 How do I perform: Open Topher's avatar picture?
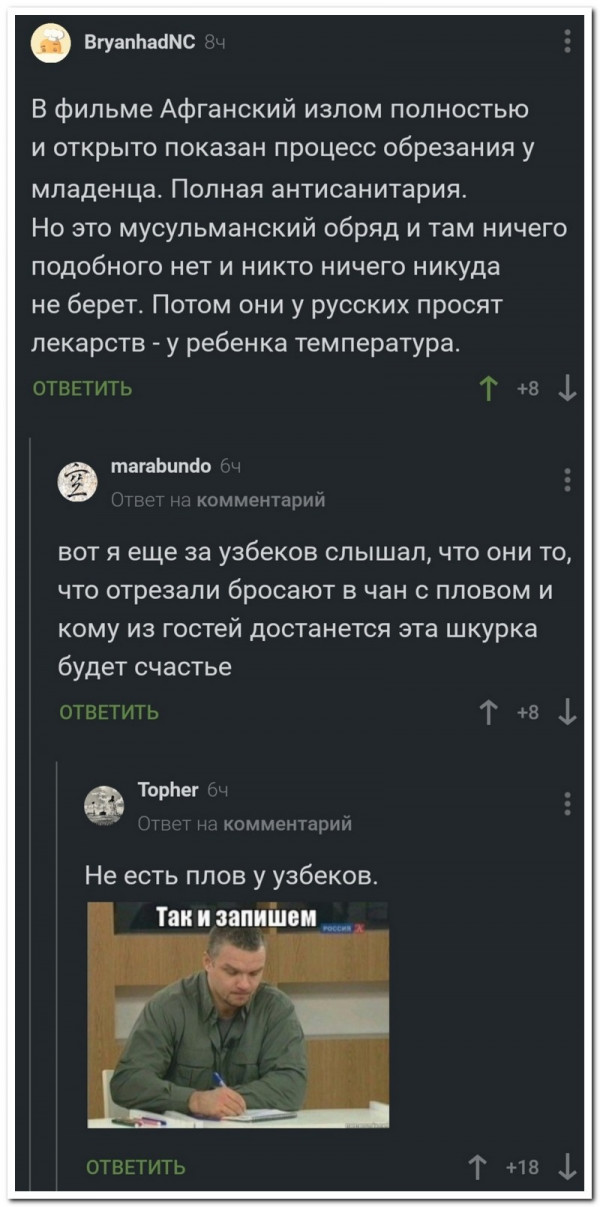[104, 804]
